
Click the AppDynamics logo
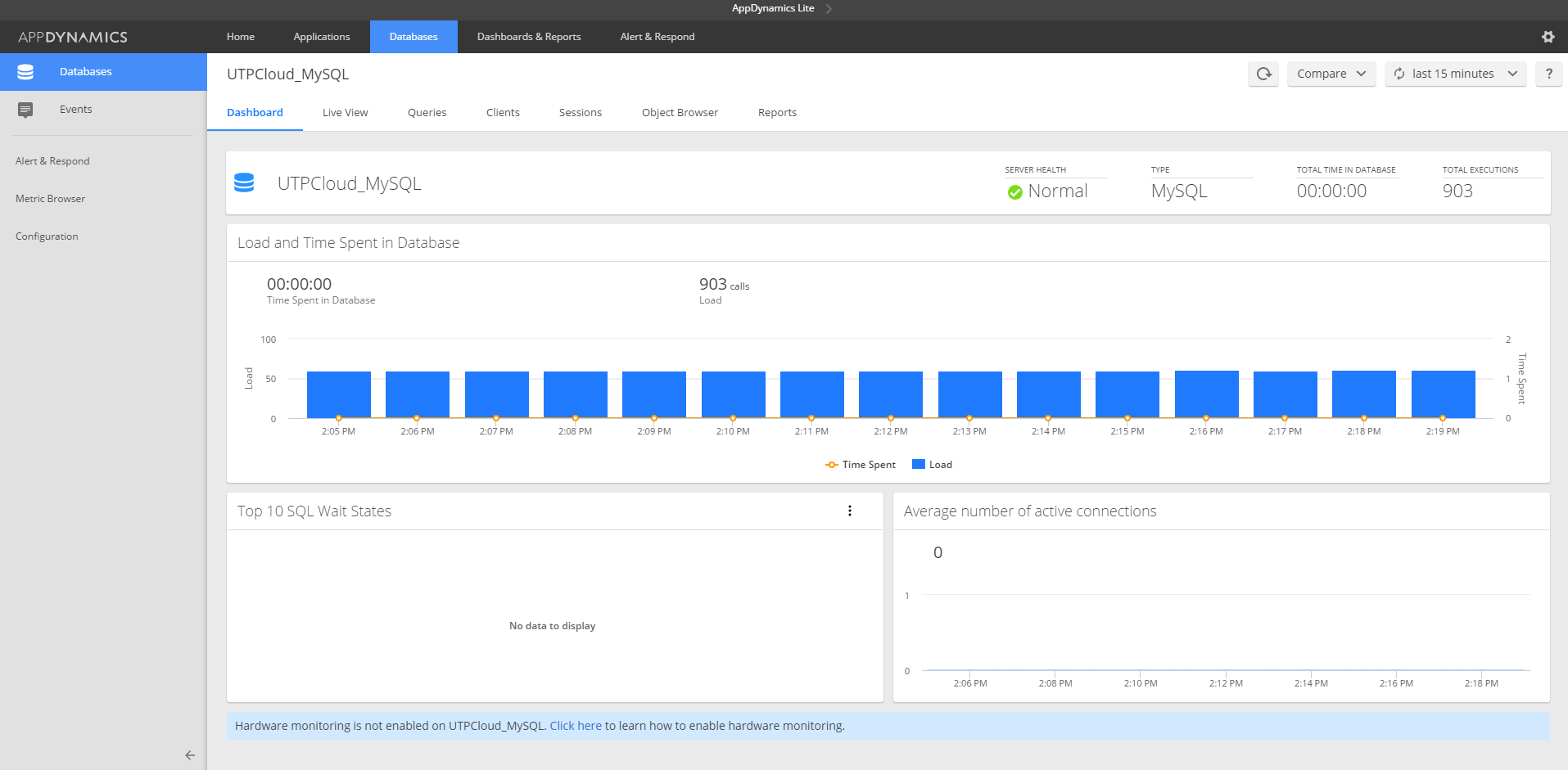click(x=73, y=37)
